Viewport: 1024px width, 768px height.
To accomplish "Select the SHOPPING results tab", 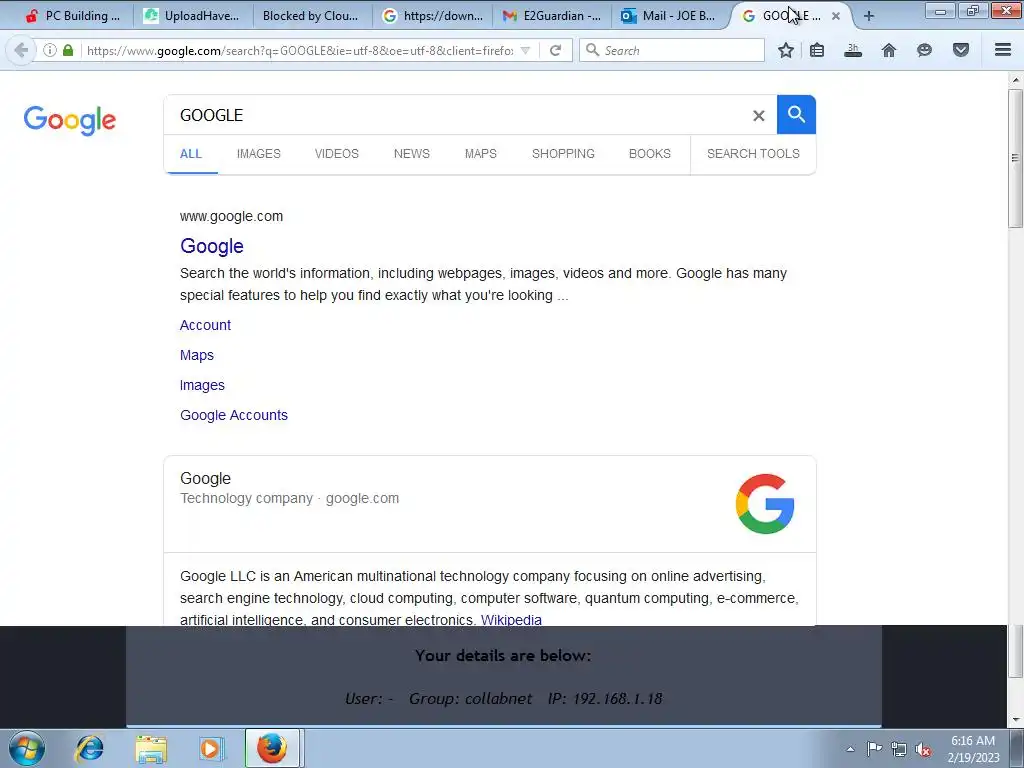I will click(563, 154).
